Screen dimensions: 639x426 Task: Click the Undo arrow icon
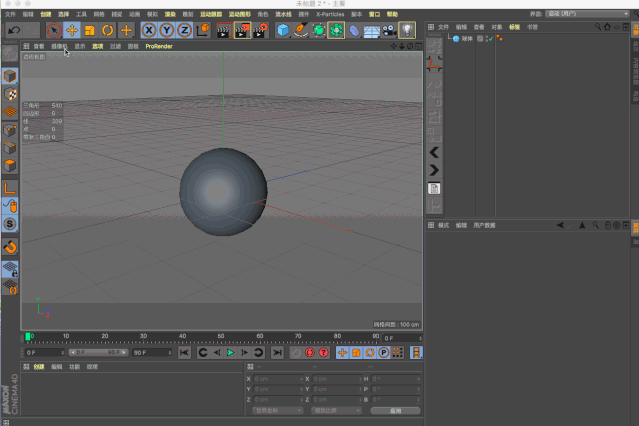click(x=14, y=30)
